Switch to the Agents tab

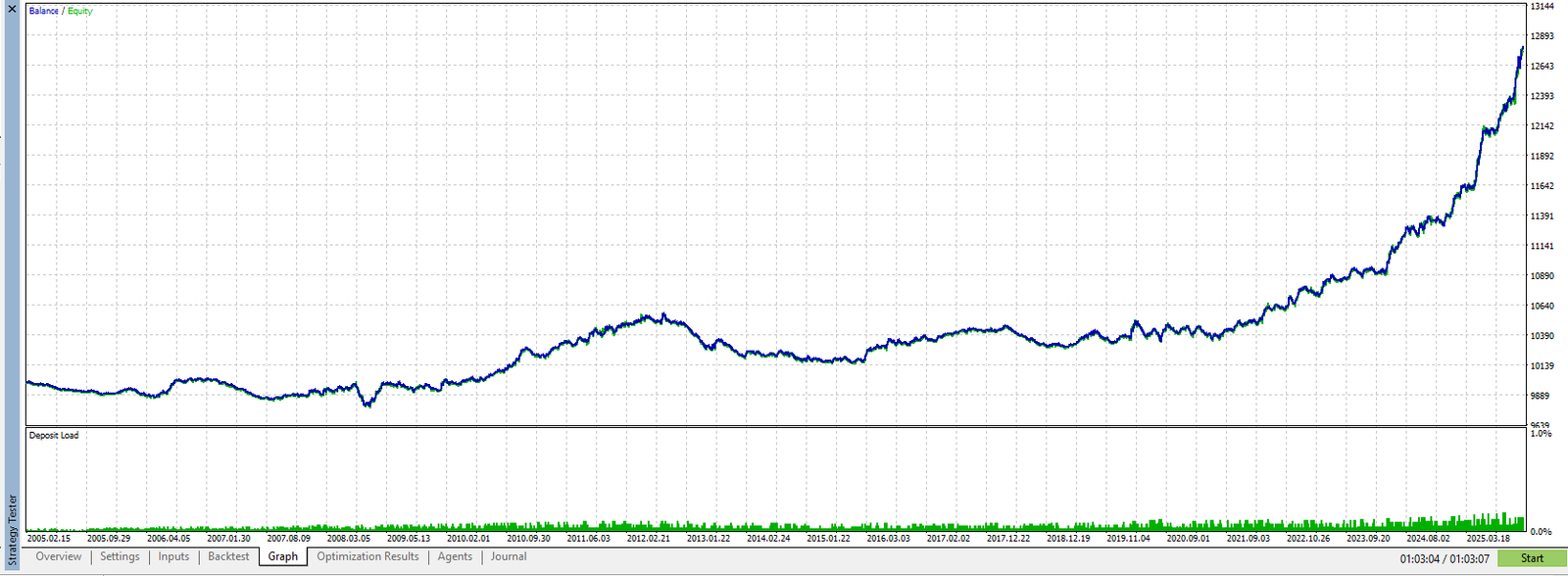point(455,556)
